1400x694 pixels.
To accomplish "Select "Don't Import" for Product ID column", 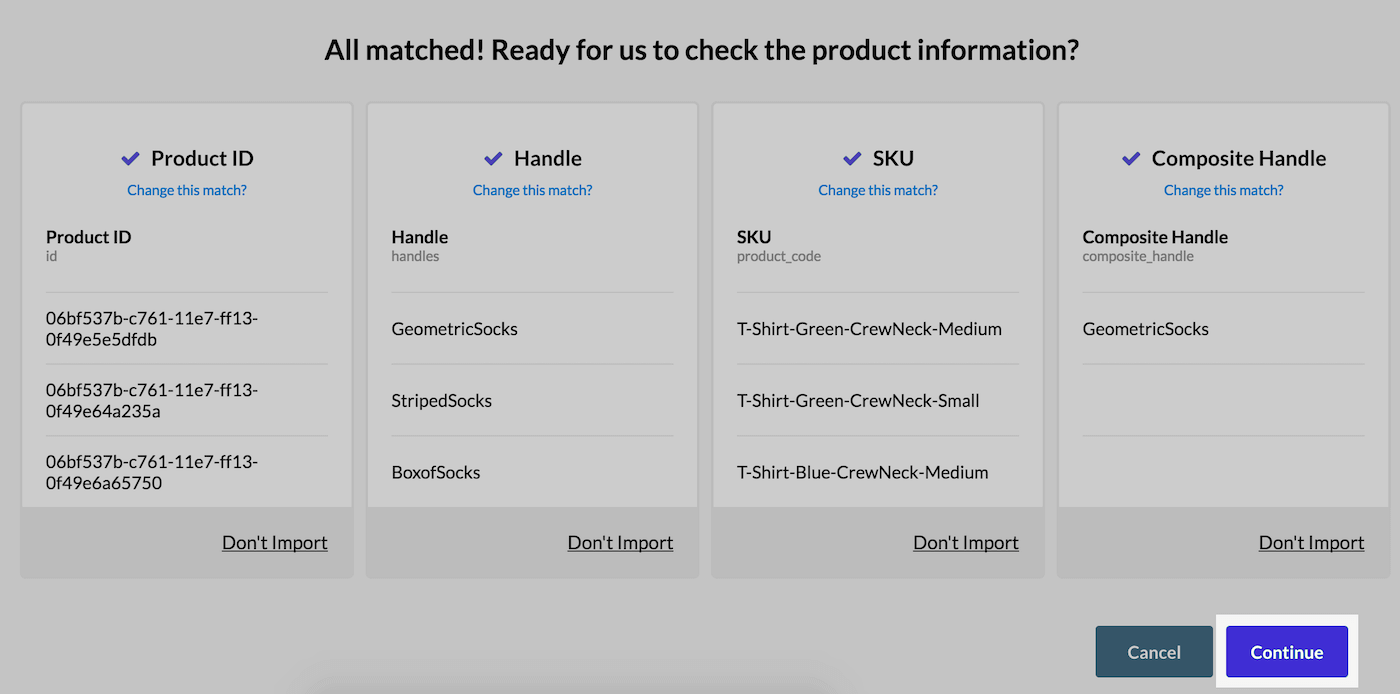I will click(274, 542).
